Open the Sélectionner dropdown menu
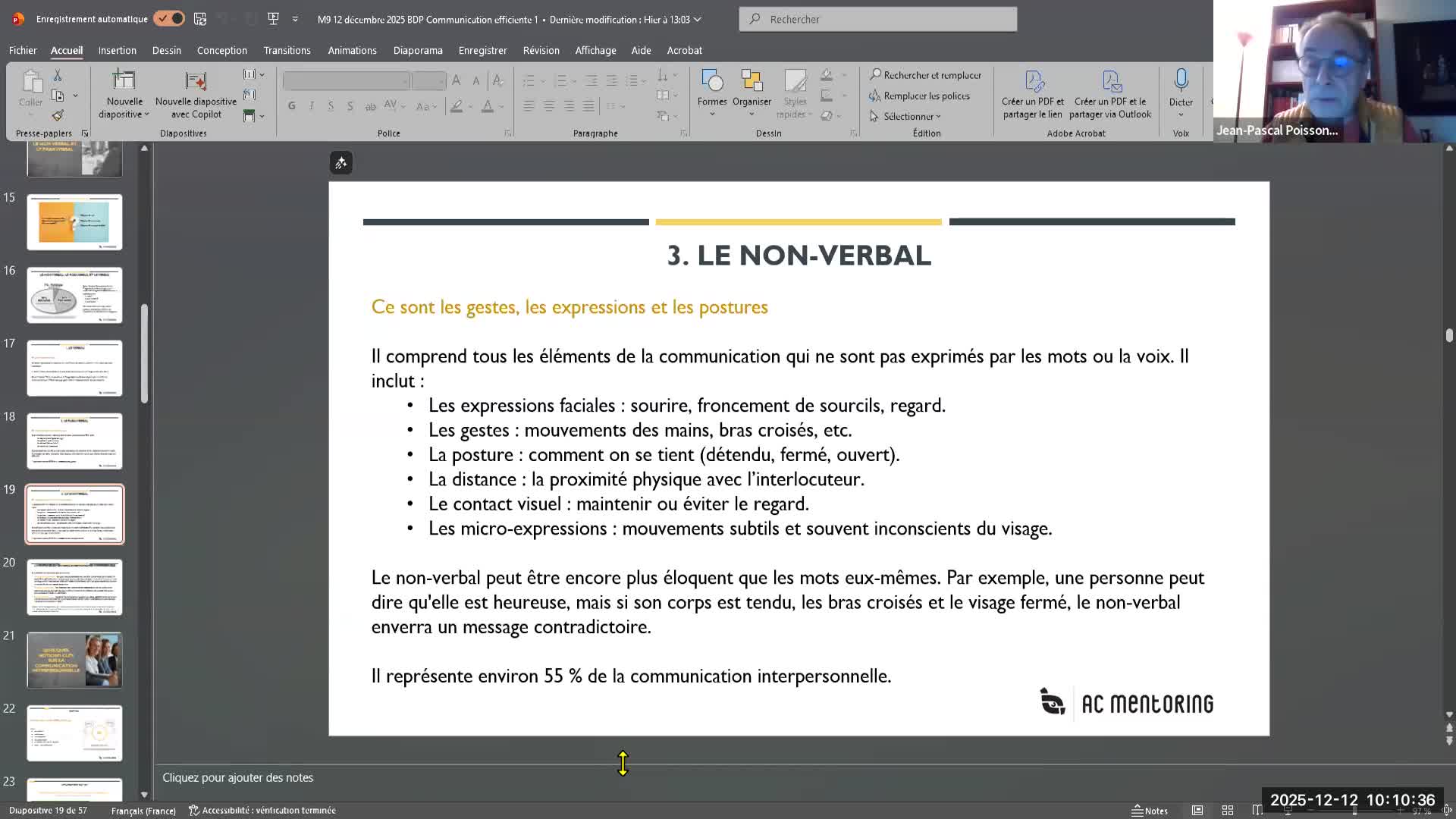The height and width of the screenshot is (819, 1456). tap(907, 116)
